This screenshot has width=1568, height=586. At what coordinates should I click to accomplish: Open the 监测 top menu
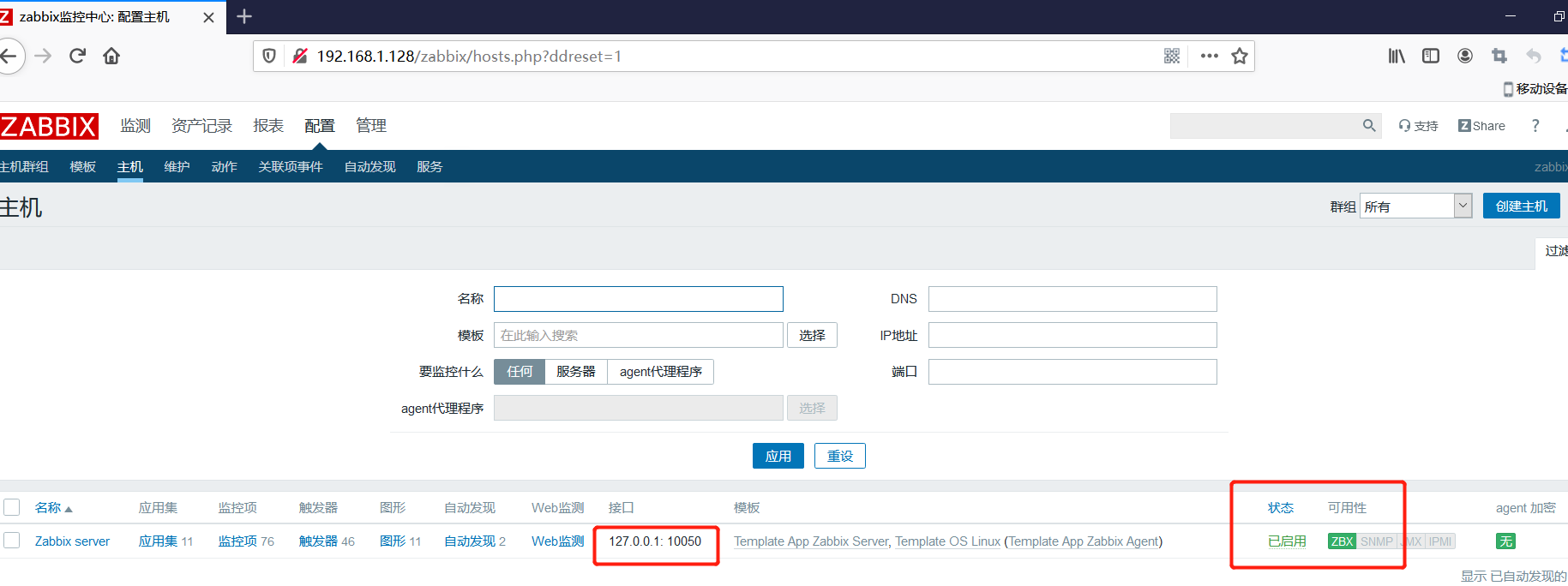(x=135, y=126)
